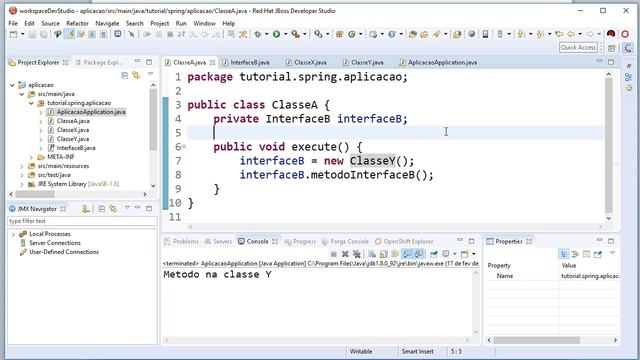Click the Properties panel horizontal scrollbar
The image size is (640, 360).
click(x=536, y=340)
